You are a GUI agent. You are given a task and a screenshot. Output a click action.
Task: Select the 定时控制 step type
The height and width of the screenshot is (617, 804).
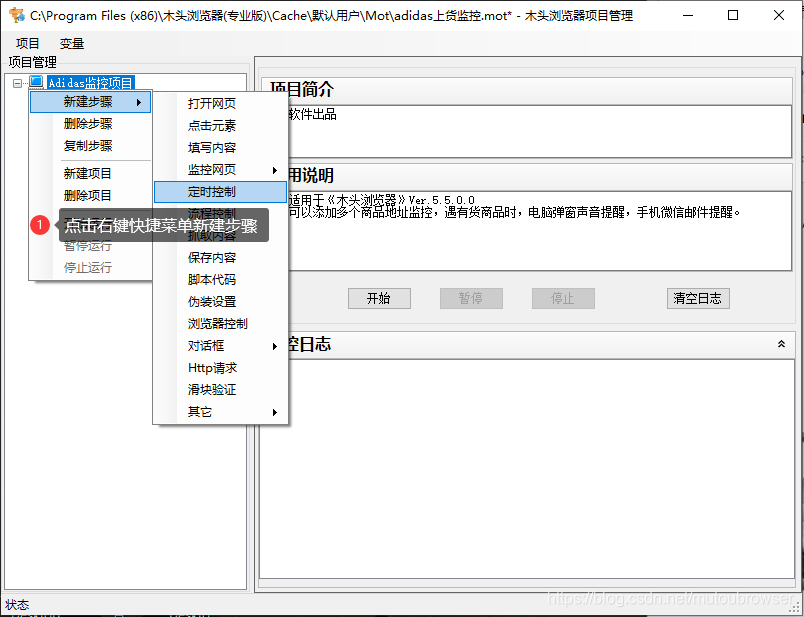coord(220,191)
